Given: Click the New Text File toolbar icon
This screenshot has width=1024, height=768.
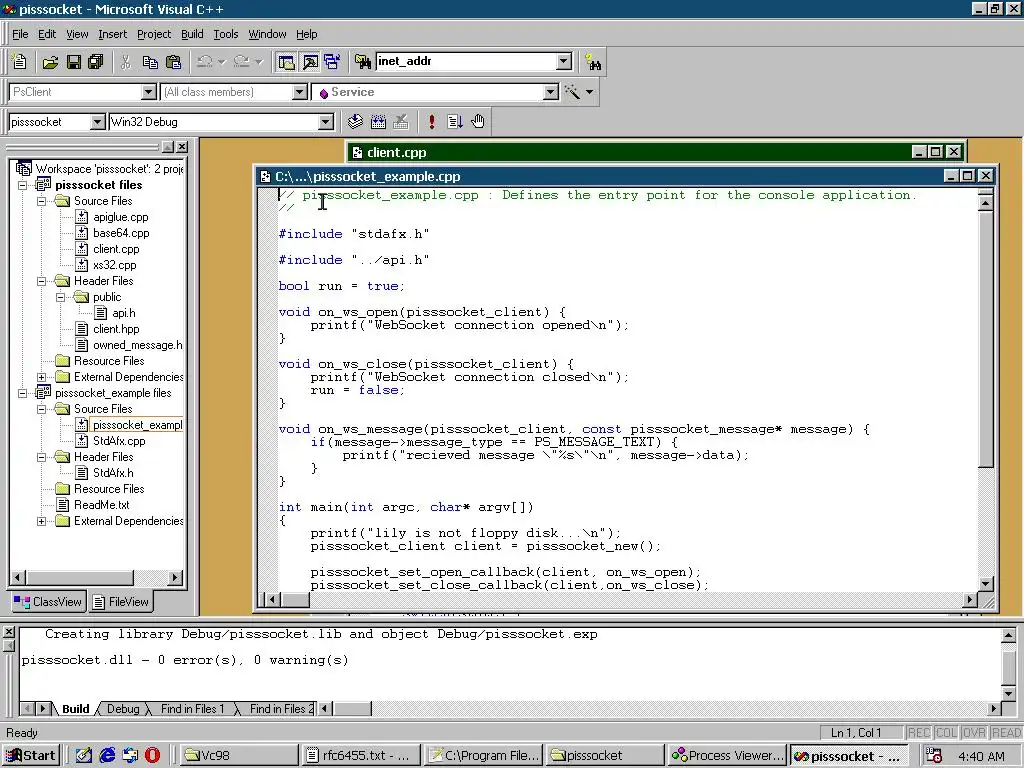Looking at the screenshot, I should pos(20,62).
